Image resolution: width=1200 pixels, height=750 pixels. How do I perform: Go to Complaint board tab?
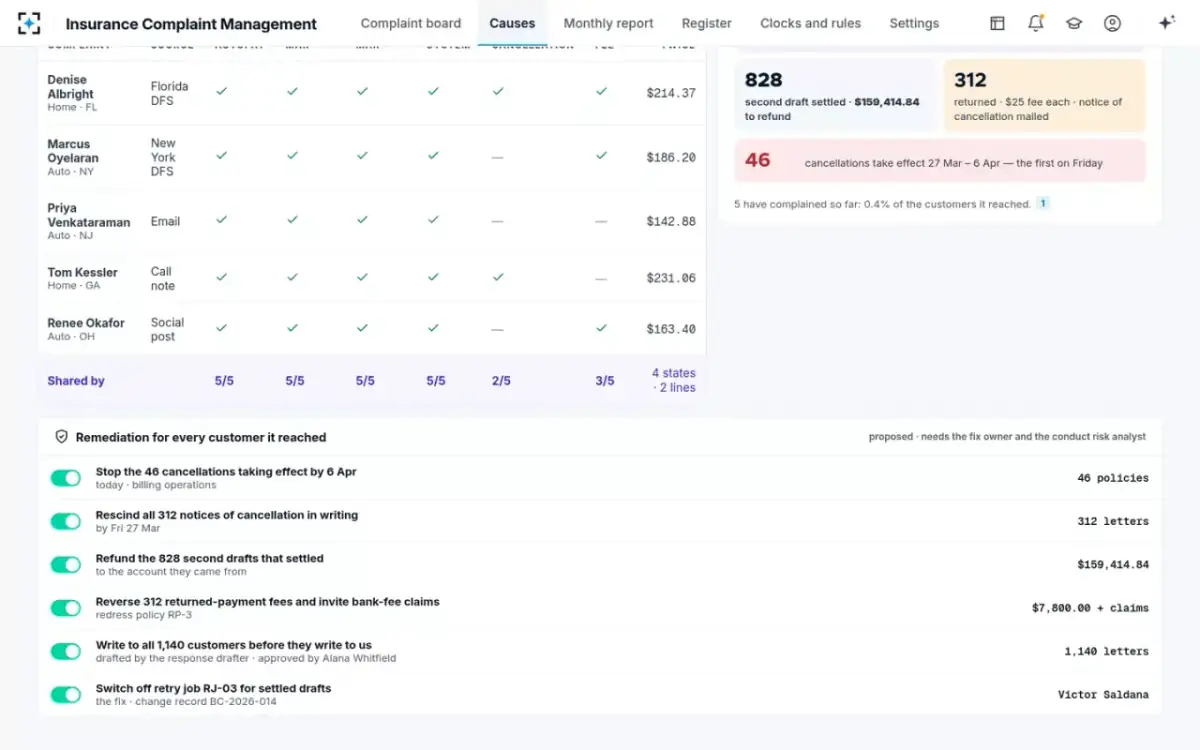tap(411, 23)
